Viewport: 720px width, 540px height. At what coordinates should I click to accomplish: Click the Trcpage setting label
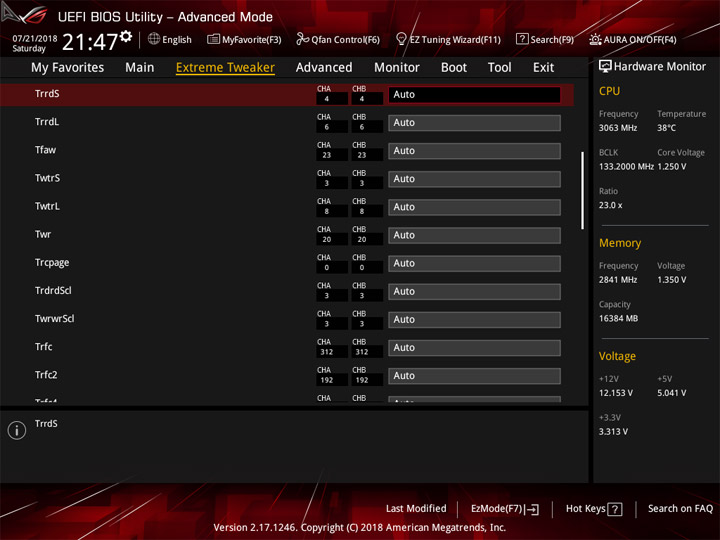point(52,263)
